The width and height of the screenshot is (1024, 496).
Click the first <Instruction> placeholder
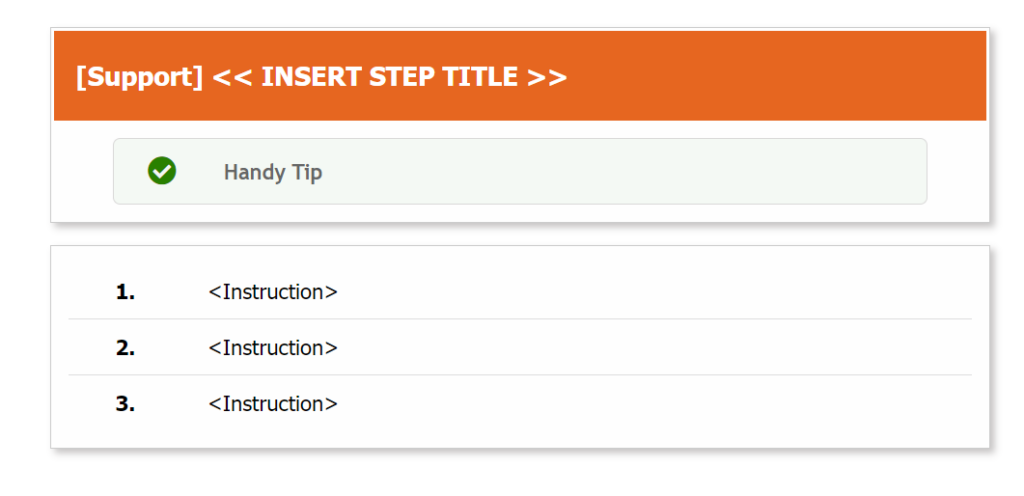pyautogui.click(x=273, y=292)
